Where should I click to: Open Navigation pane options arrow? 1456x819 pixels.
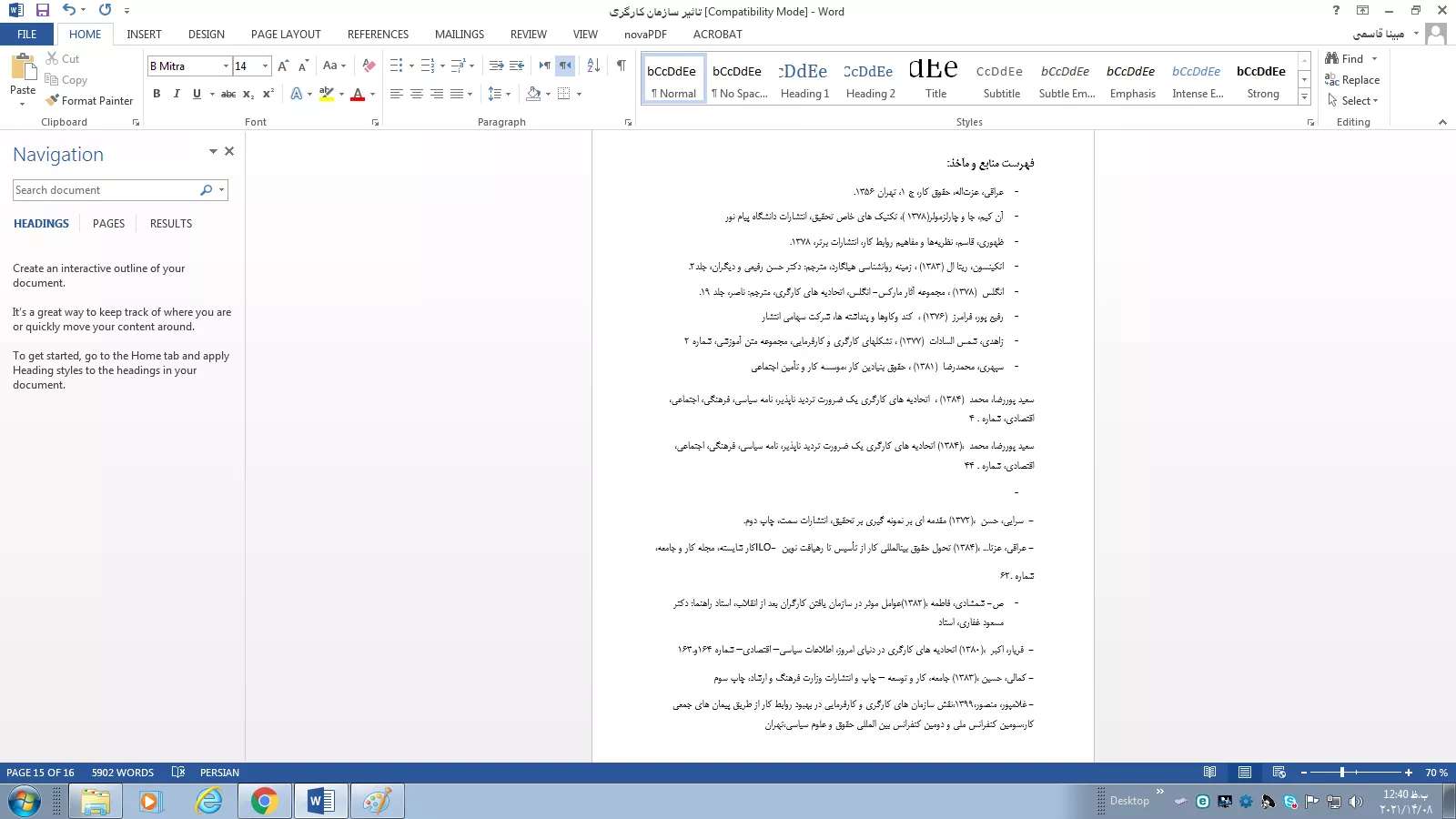(213, 152)
